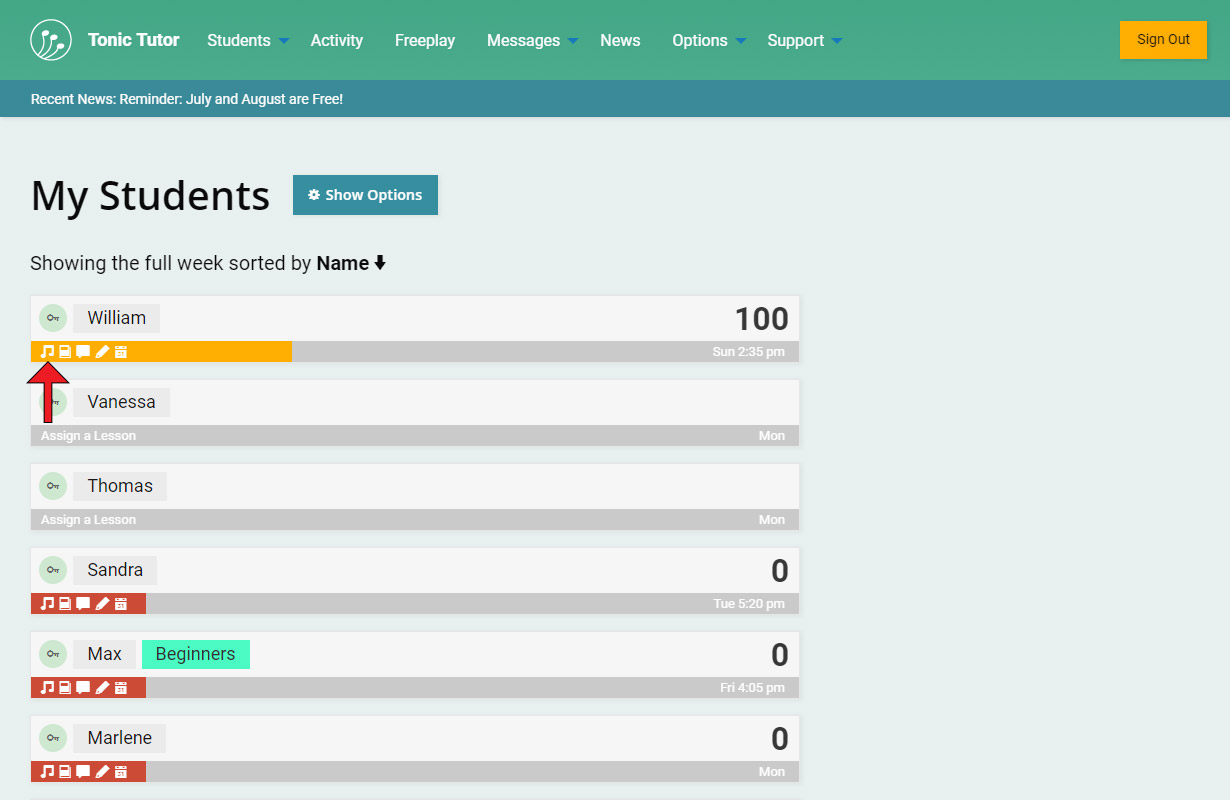Open the calendar icon in Marlene's row

tap(121, 772)
